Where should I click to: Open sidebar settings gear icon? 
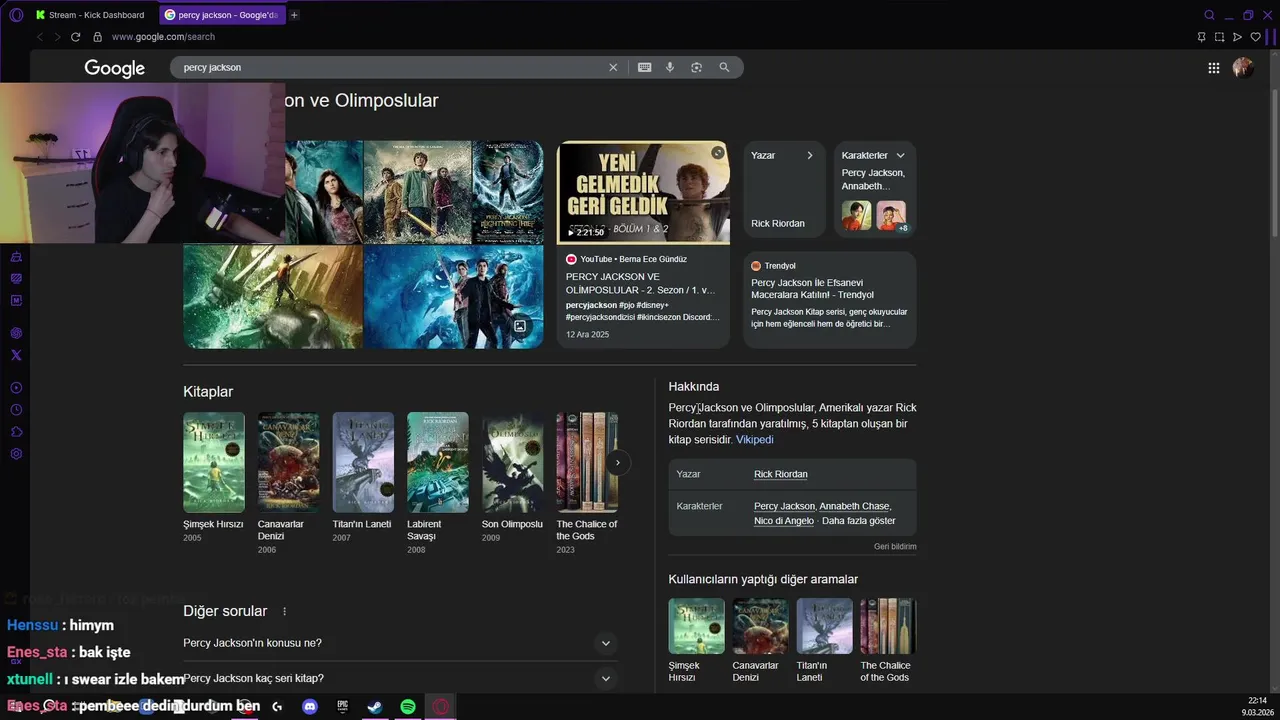pos(16,454)
